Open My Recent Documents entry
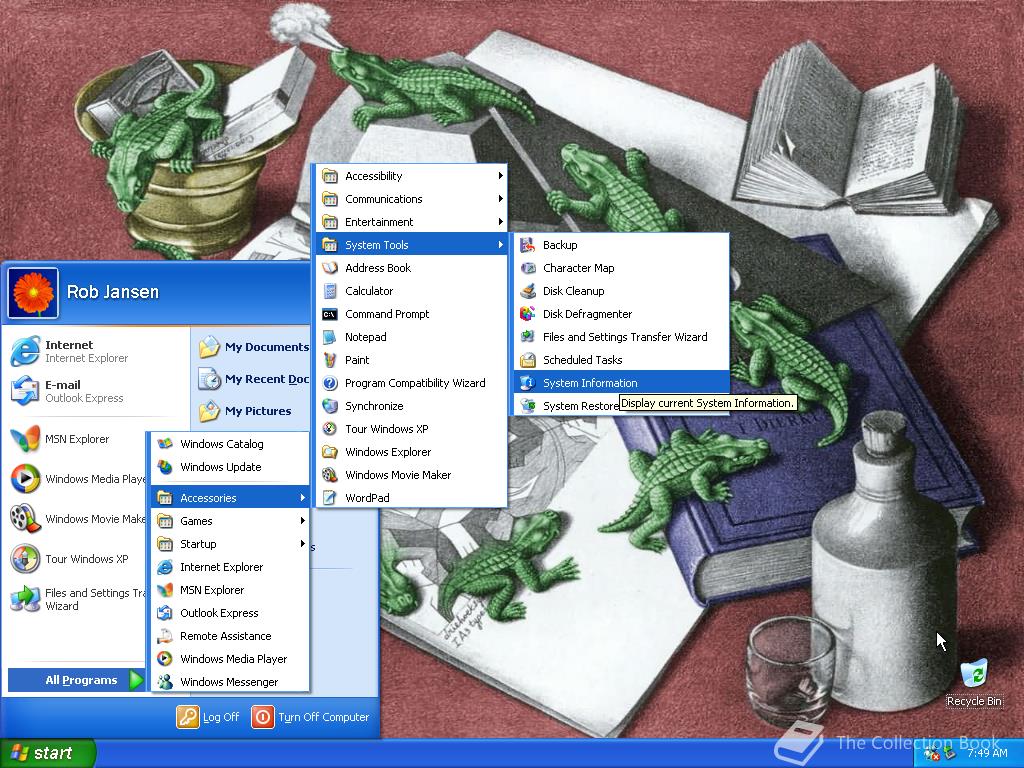 253,379
